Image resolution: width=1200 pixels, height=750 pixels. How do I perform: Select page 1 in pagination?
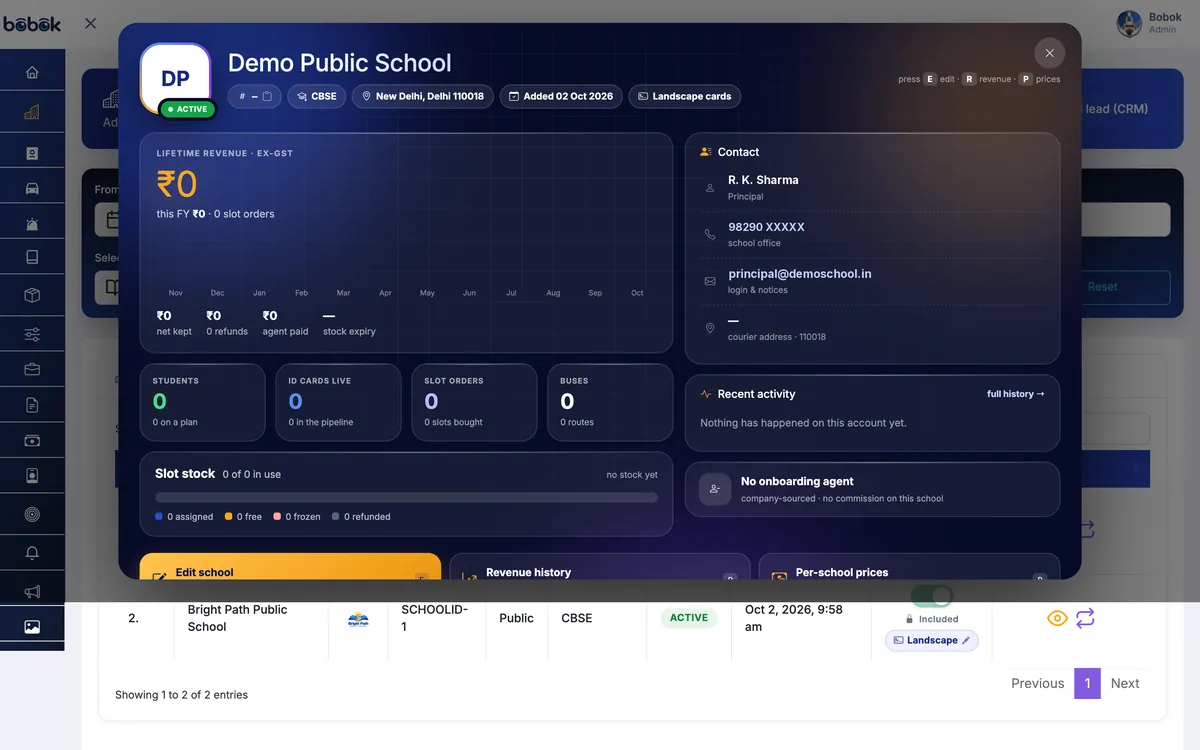(x=1087, y=683)
